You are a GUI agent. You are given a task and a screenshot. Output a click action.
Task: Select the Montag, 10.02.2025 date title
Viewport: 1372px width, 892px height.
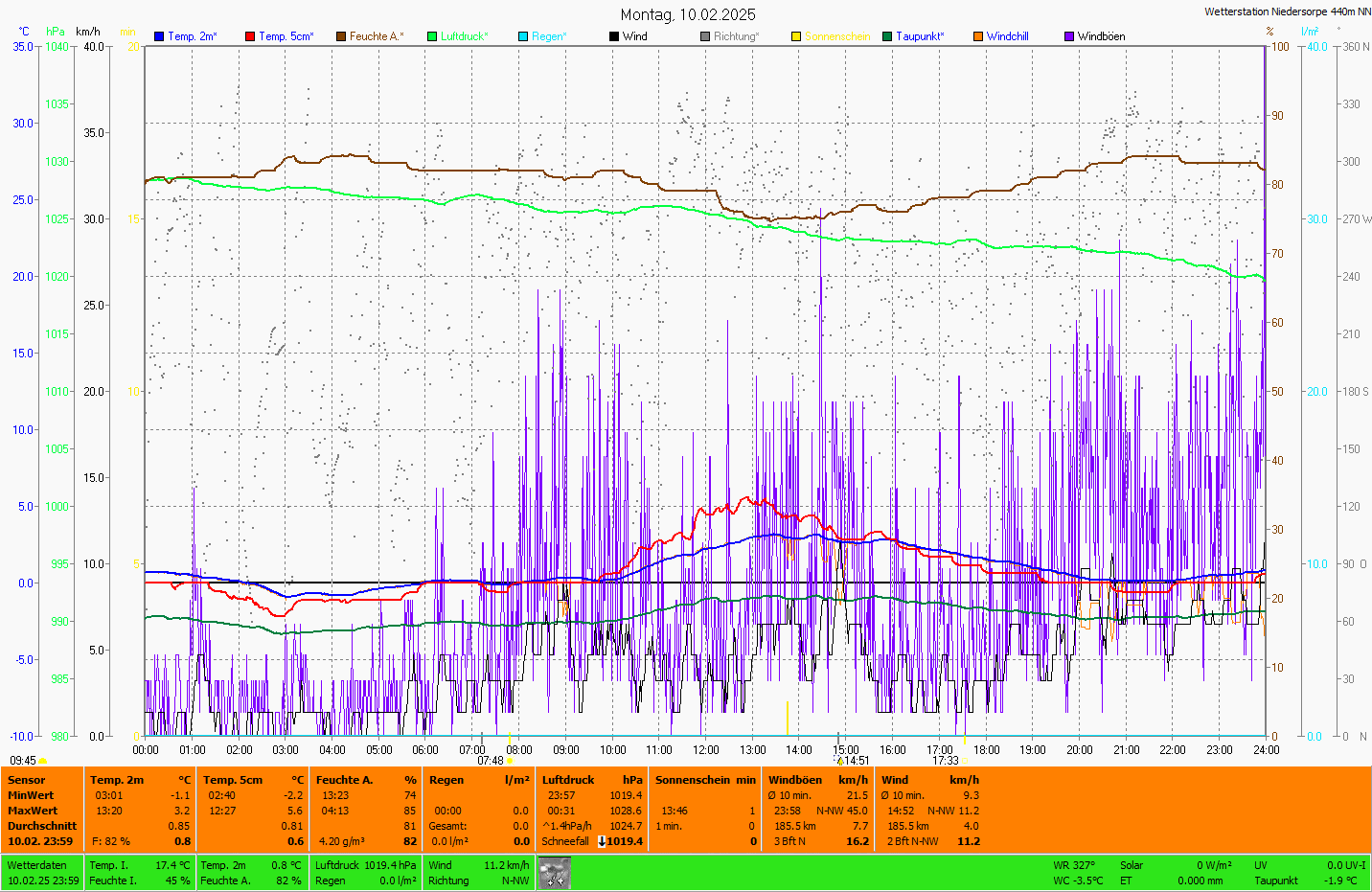point(687,14)
